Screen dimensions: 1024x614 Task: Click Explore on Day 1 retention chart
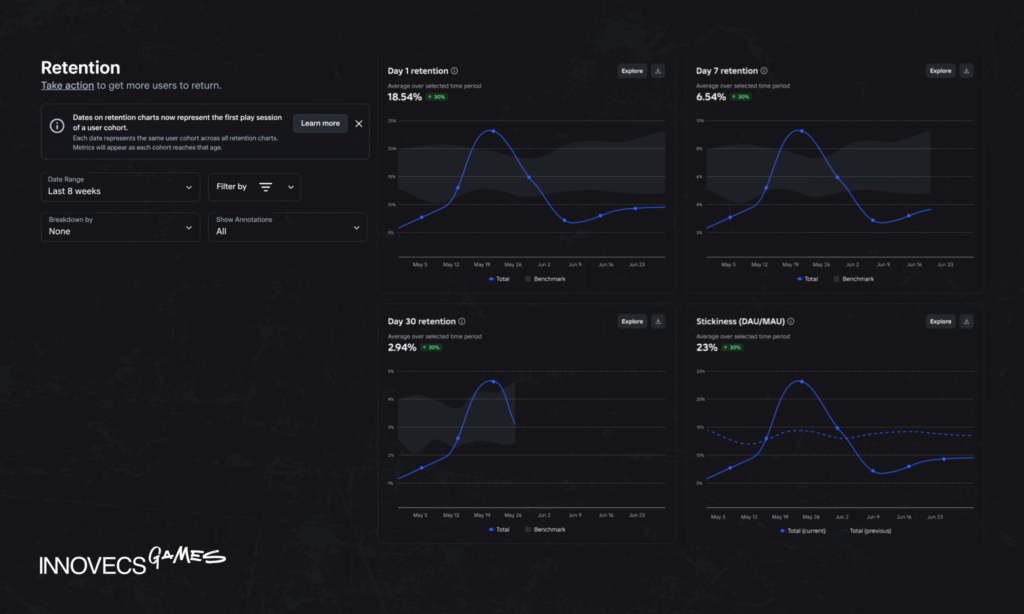[x=632, y=71]
